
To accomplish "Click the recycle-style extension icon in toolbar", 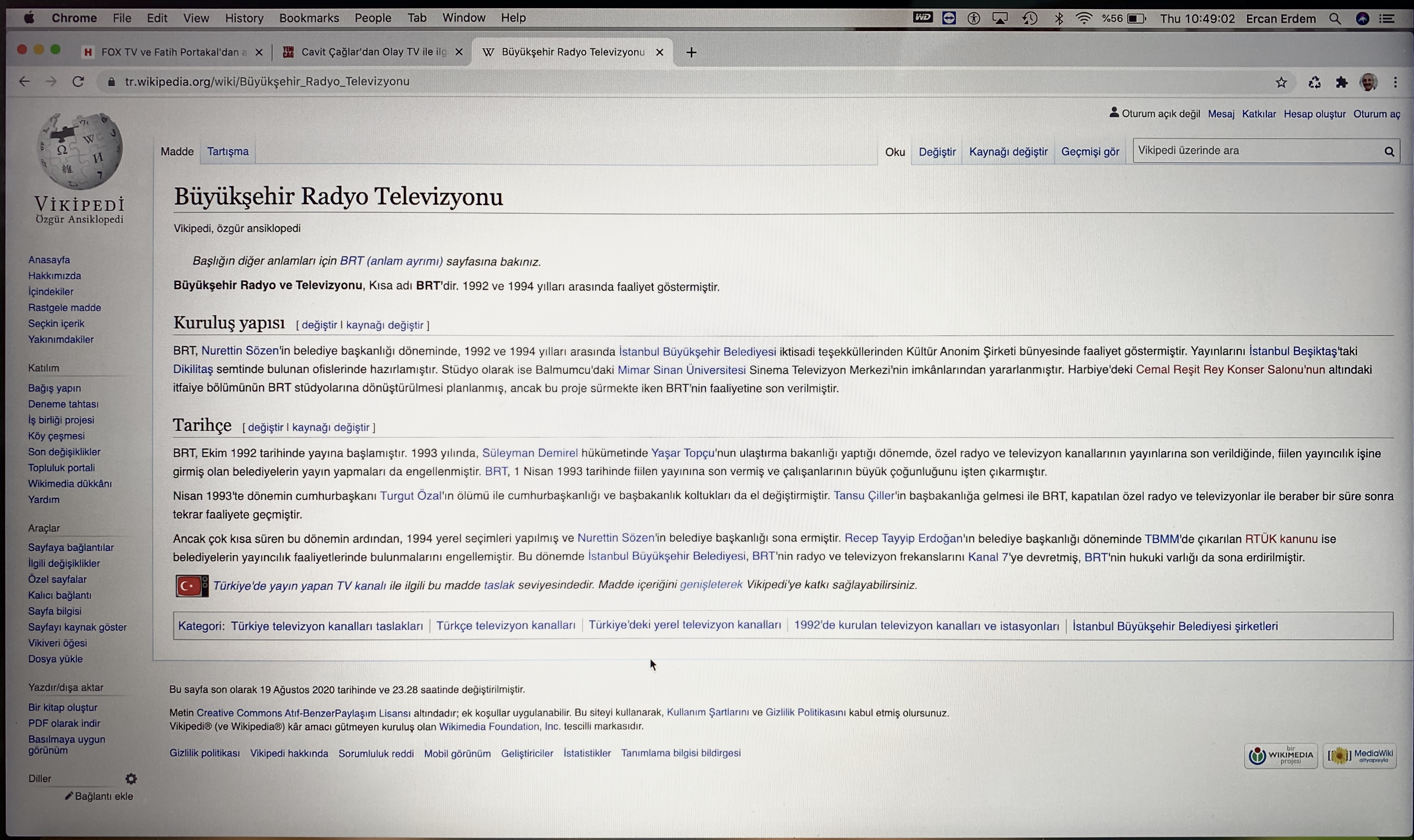I will tap(1314, 83).
